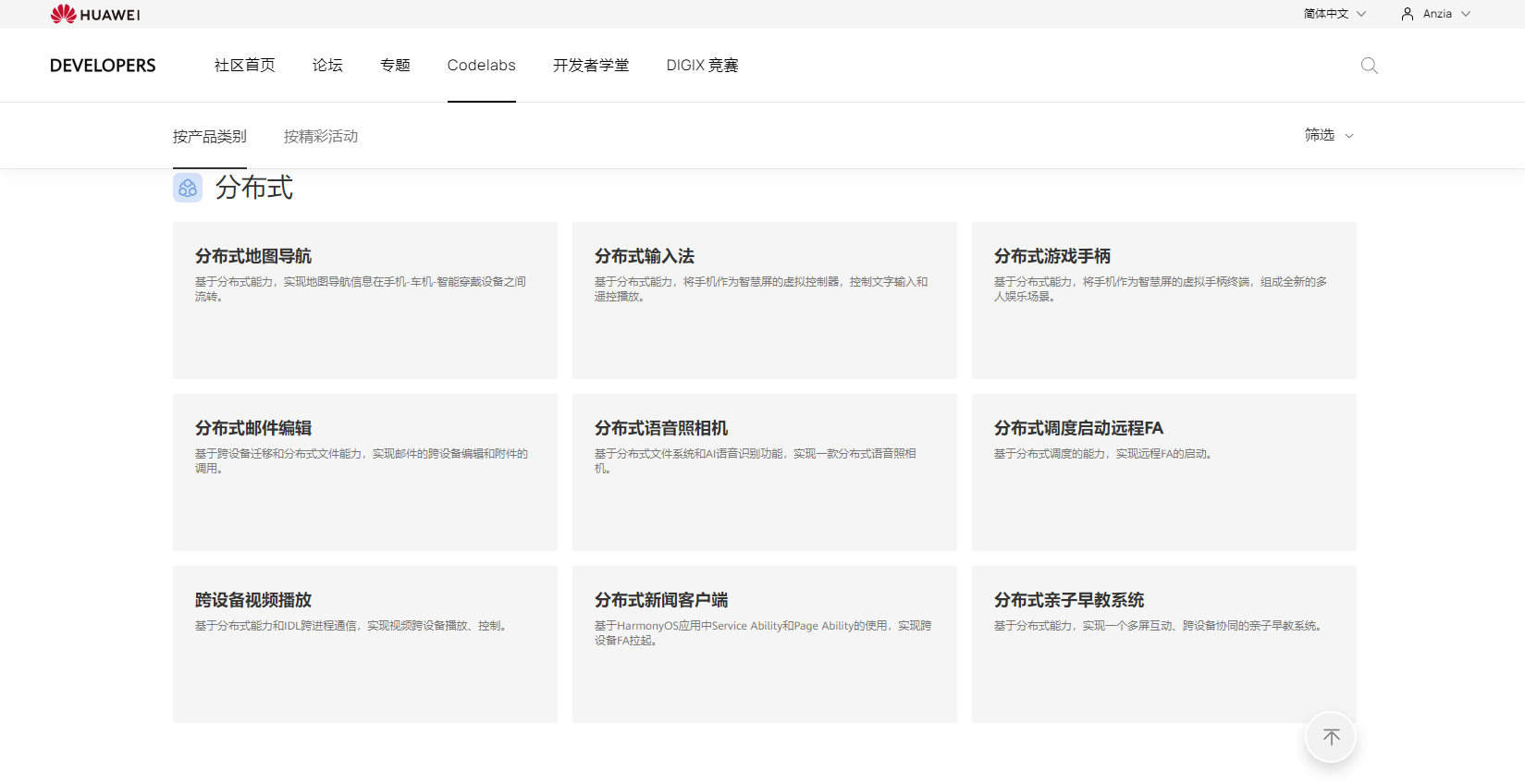The height and width of the screenshot is (784, 1525).
Task: Open DIGIX 竞赛 nav item
Action: [703, 65]
